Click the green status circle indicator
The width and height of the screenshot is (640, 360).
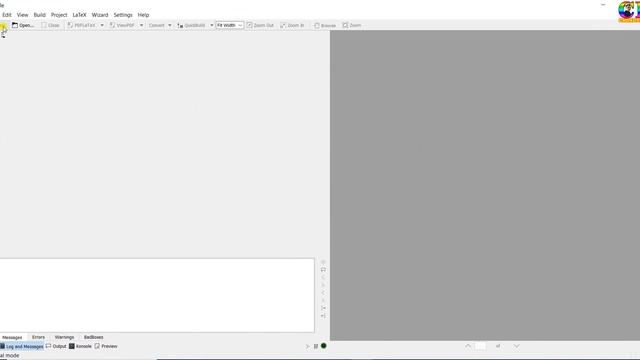tap(324, 346)
